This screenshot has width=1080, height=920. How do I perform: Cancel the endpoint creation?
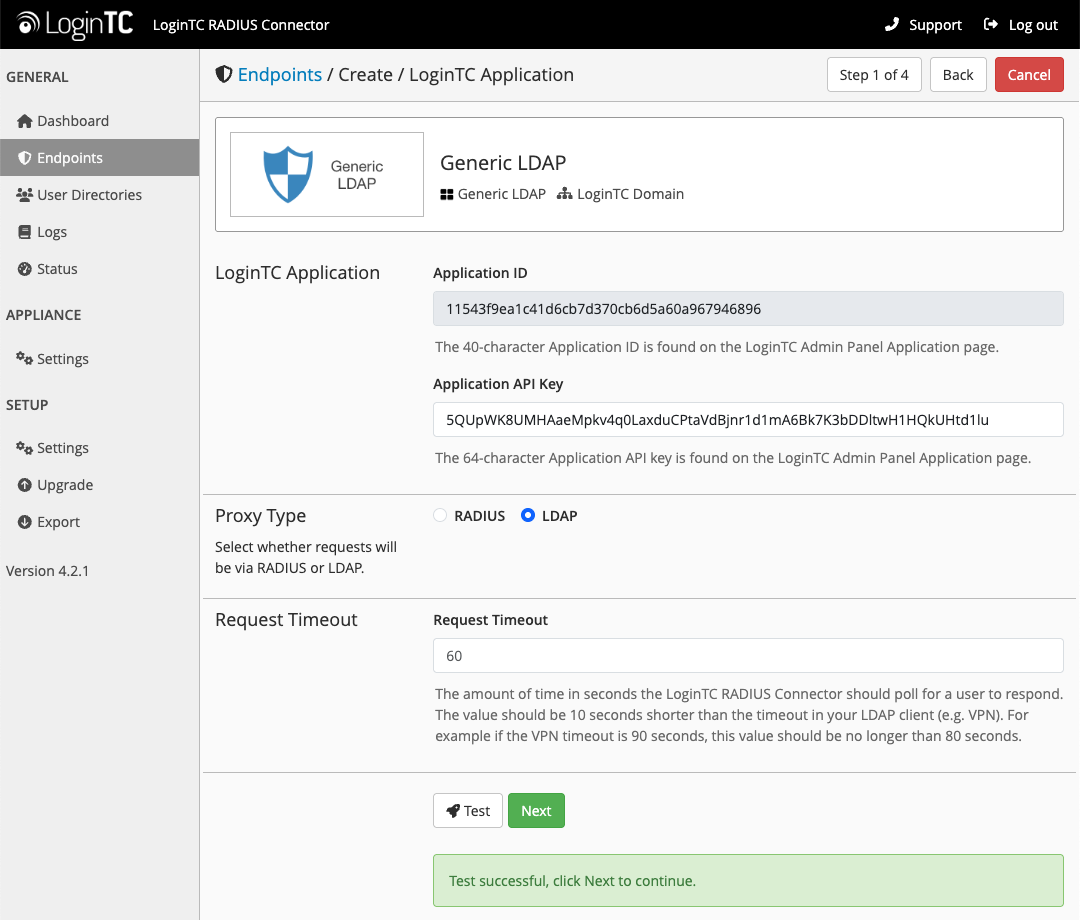tap(1029, 75)
